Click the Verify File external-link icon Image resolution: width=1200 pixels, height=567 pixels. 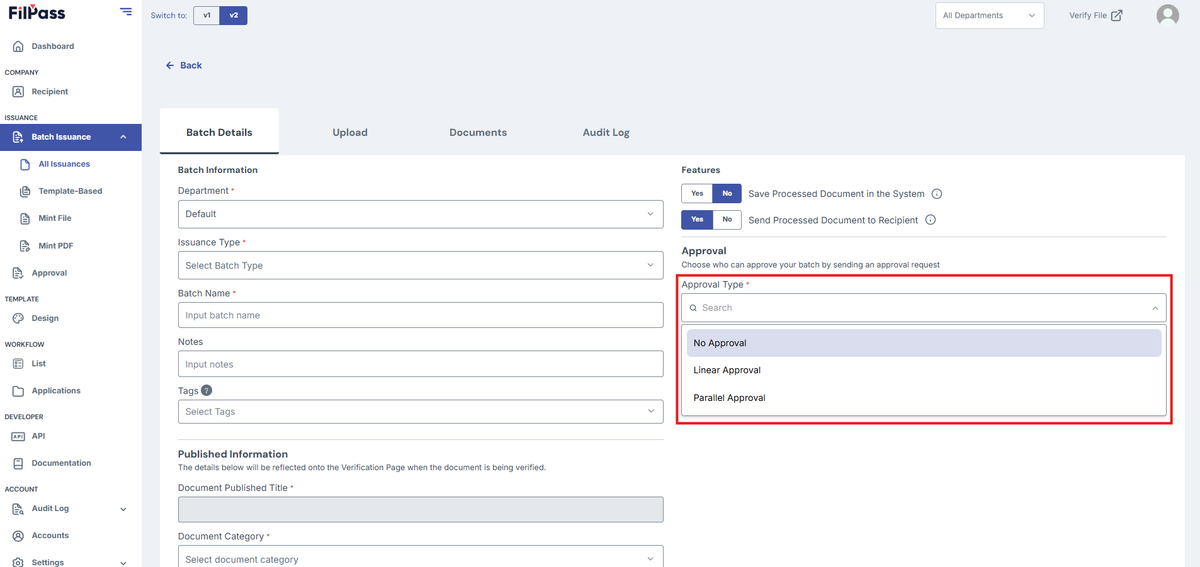click(x=1117, y=15)
